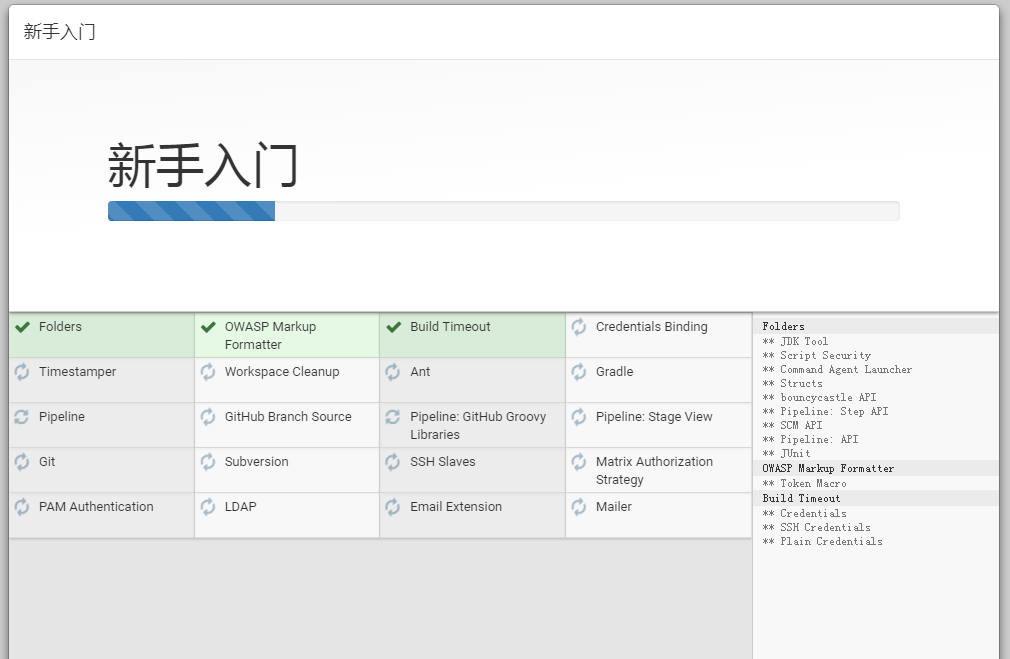Click the SSH Credentials log entry
1010x659 pixels.
pos(816,528)
